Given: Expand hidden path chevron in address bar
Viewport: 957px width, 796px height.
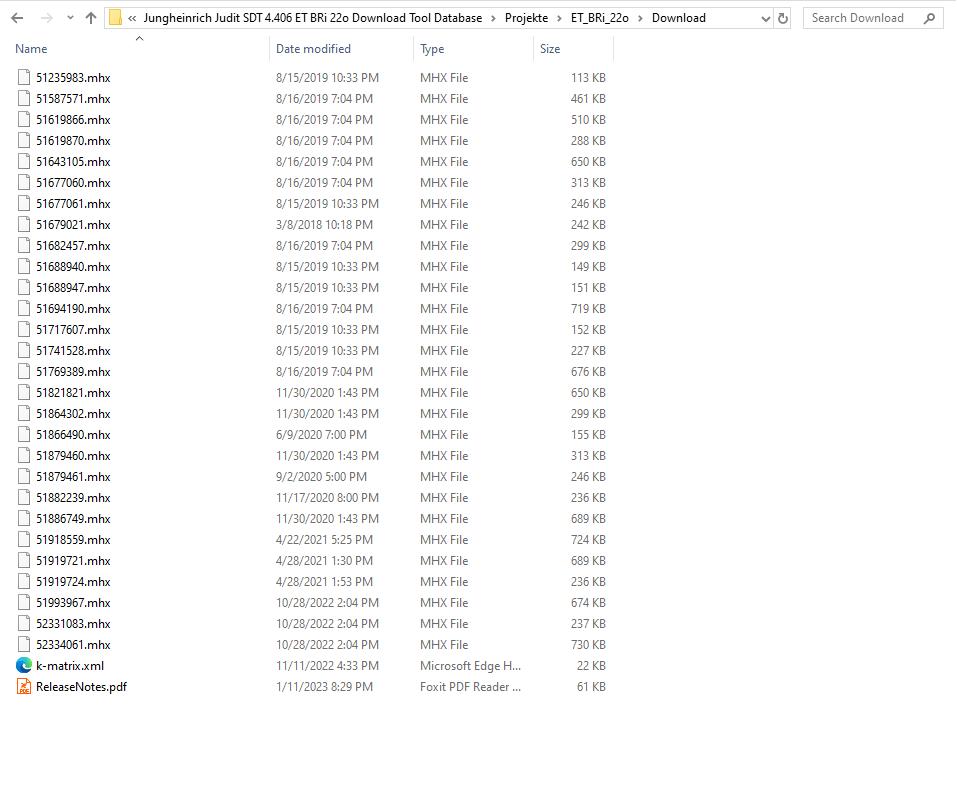Looking at the screenshot, I should (132, 18).
